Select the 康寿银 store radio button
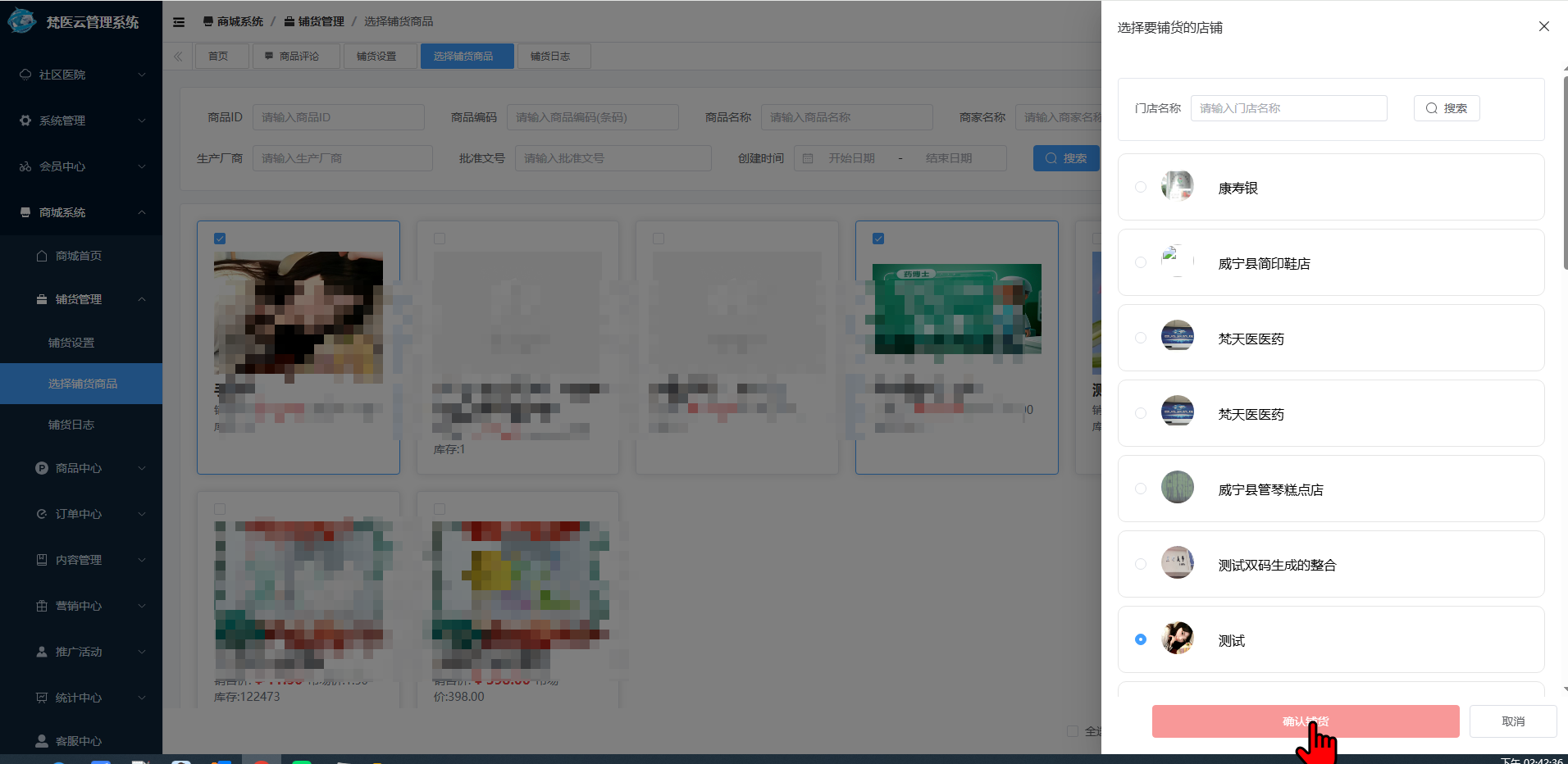This screenshot has height=764, width=1568. [1141, 186]
